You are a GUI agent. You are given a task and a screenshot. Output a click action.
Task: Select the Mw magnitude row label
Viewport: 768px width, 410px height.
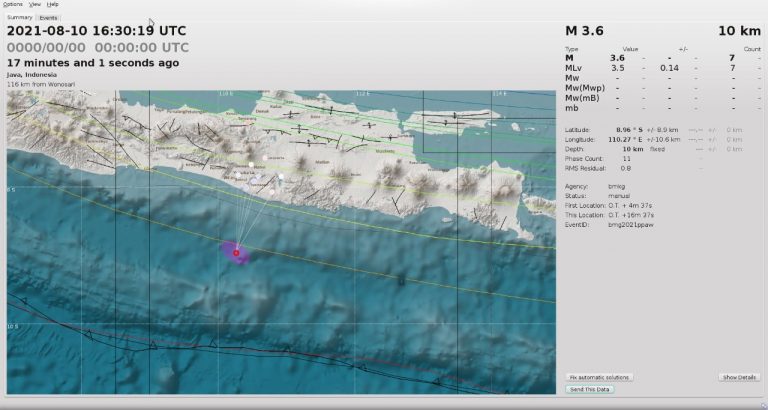tap(572, 78)
